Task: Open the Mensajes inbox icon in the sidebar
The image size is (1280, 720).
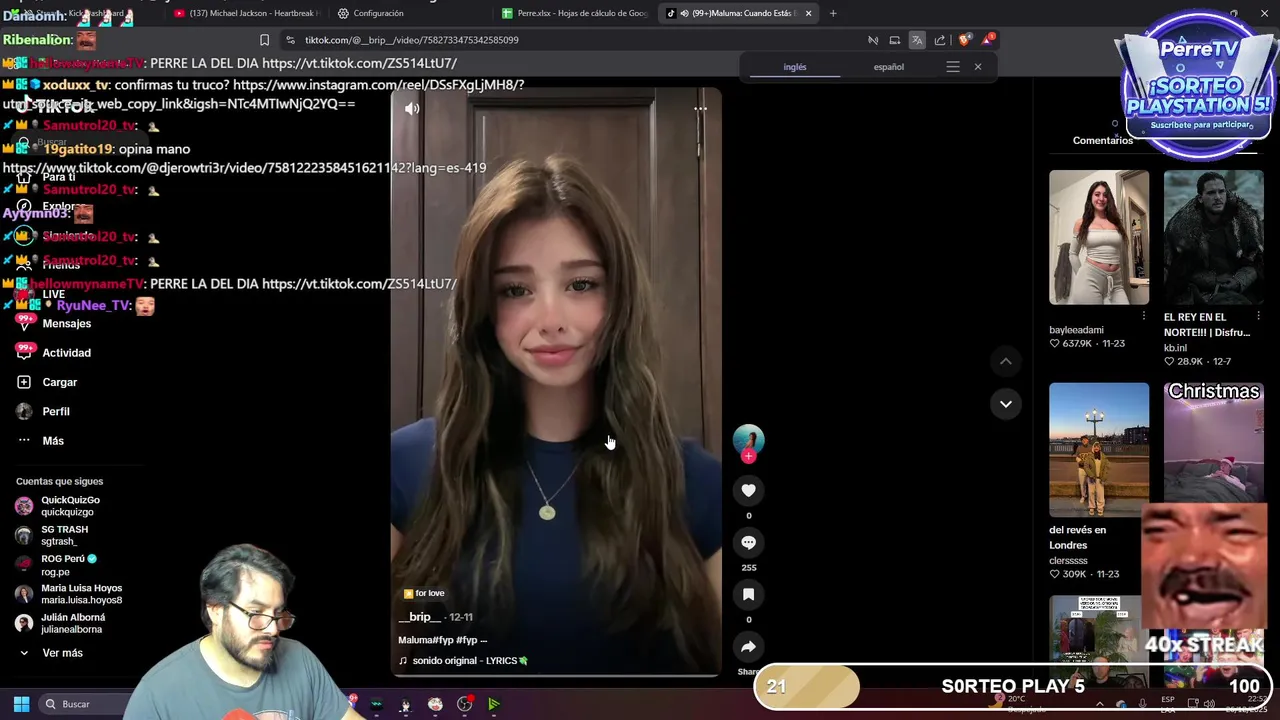Action: pos(24,323)
